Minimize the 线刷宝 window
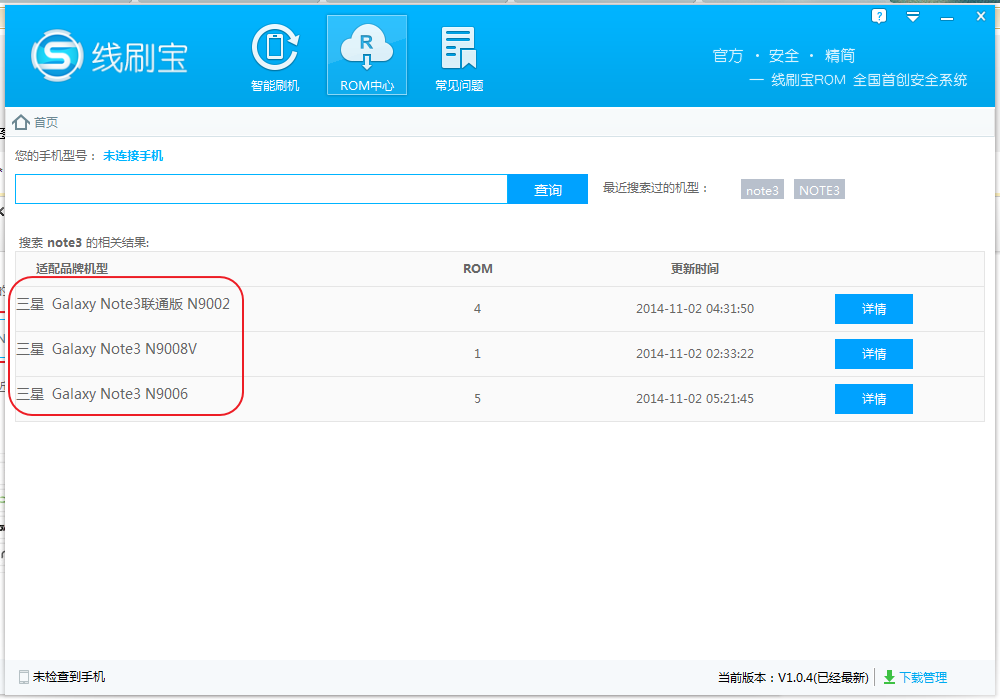The height and width of the screenshot is (700, 1000). pos(947,18)
